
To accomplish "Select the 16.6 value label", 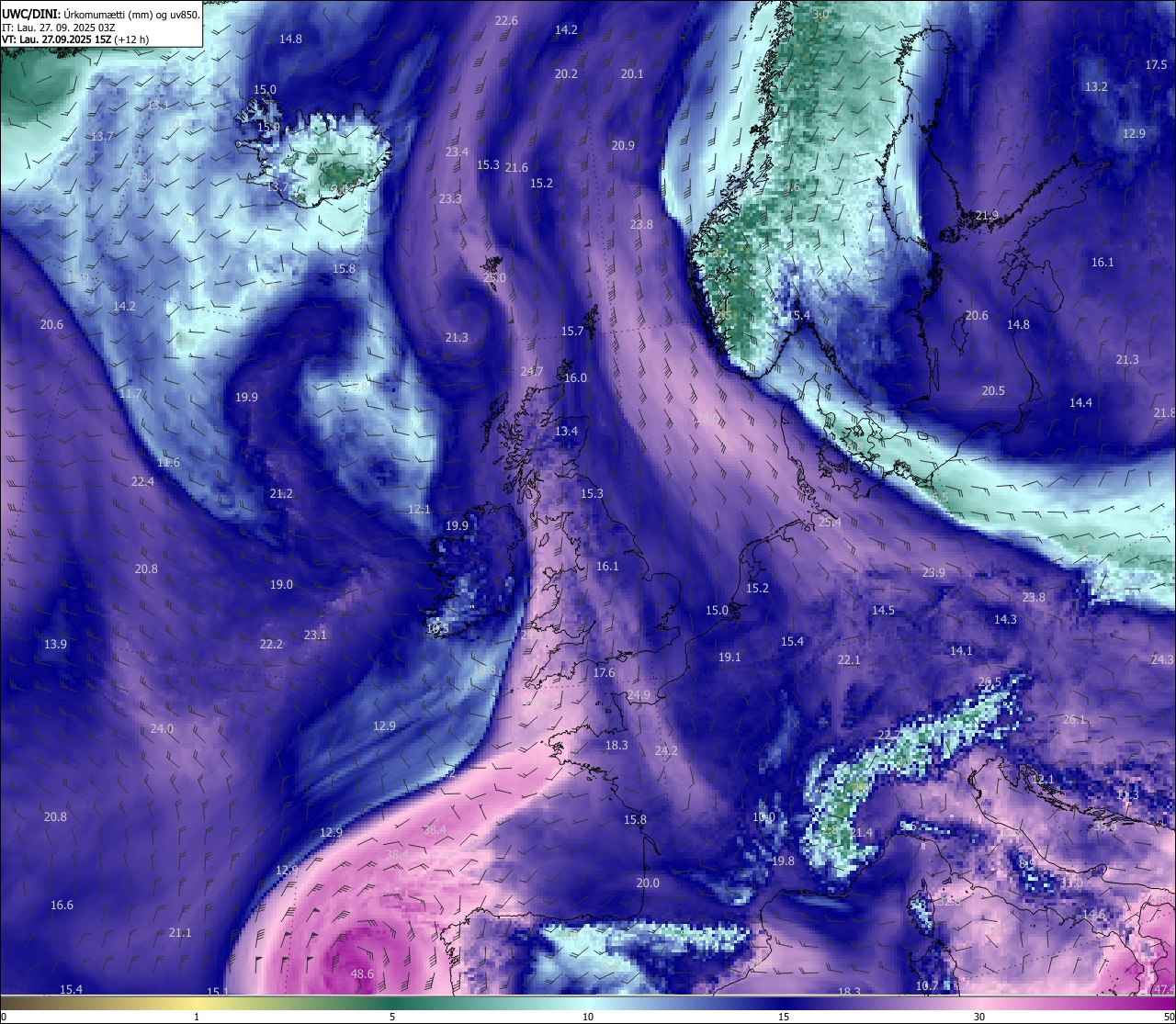I will click(62, 905).
